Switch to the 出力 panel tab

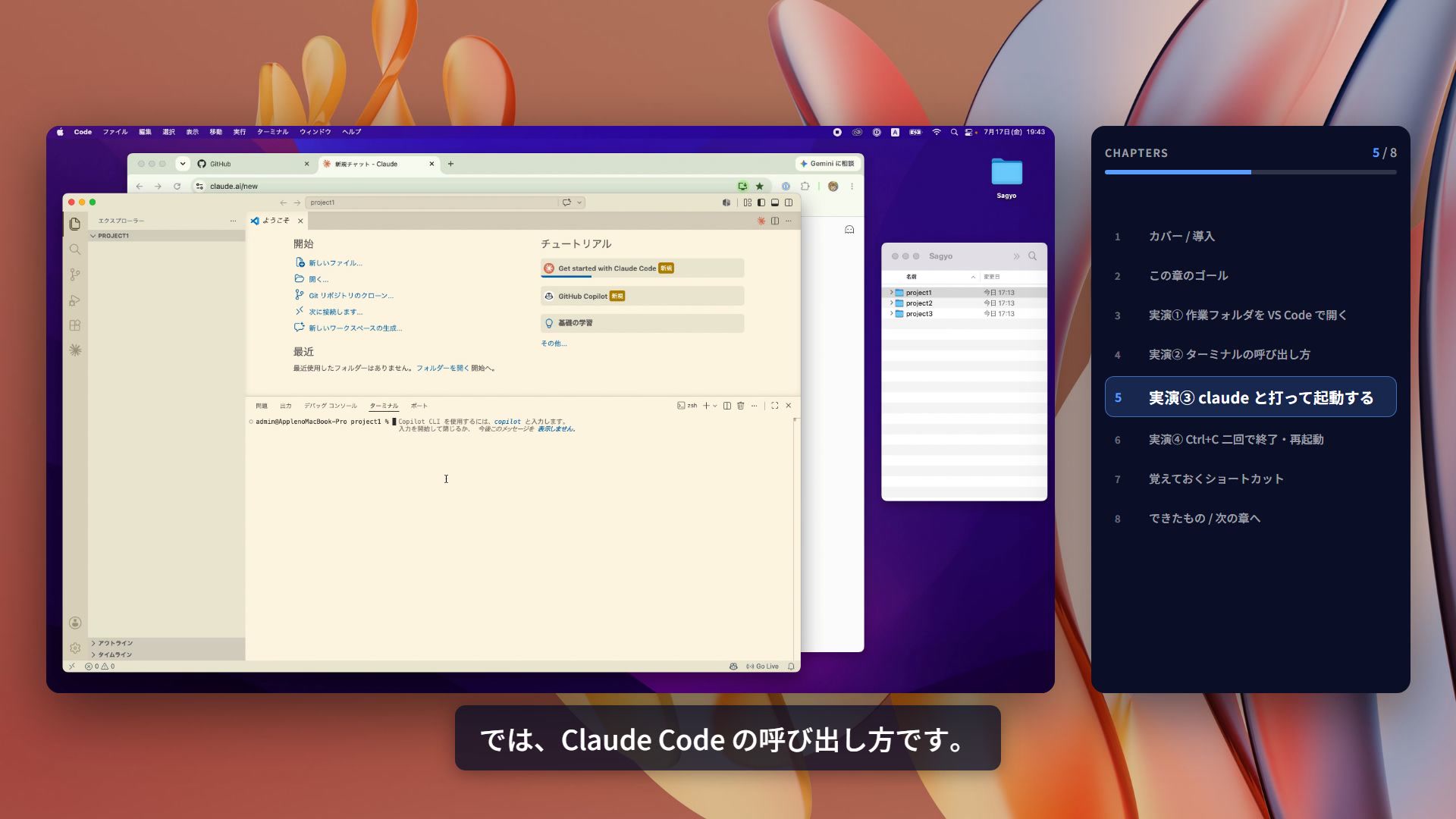click(285, 406)
